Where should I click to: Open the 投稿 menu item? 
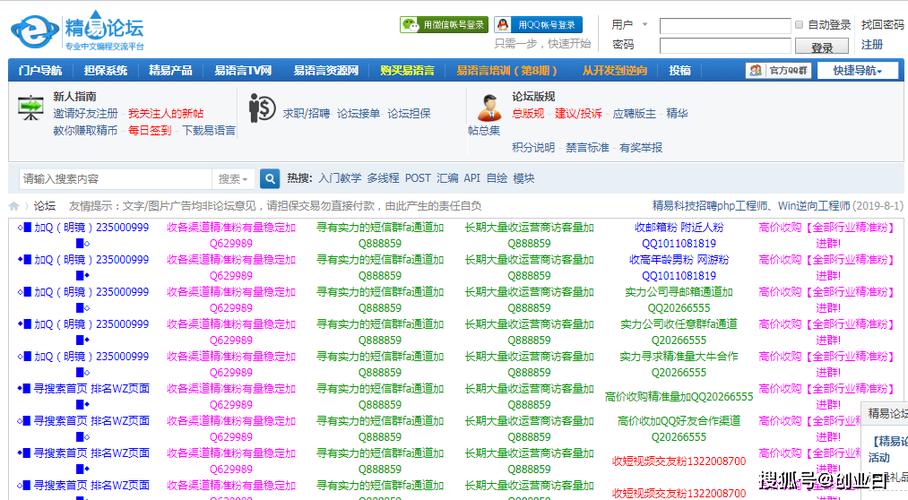pos(680,71)
